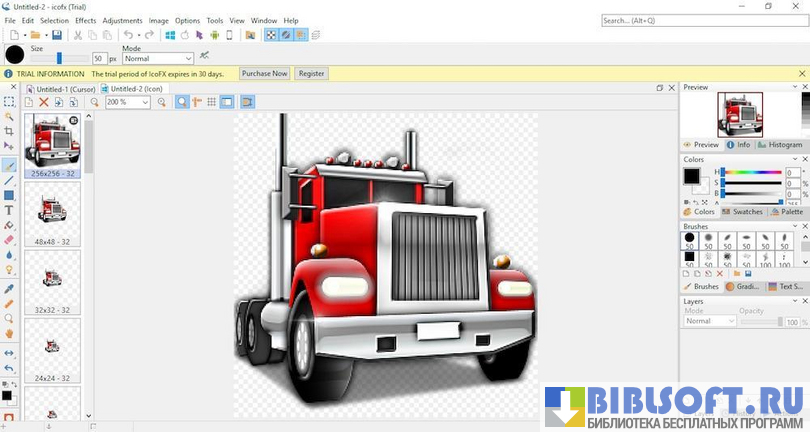Toggle the checkerboard transparency button in toolbar
The height and width of the screenshot is (432, 810).
[x=270, y=35]
